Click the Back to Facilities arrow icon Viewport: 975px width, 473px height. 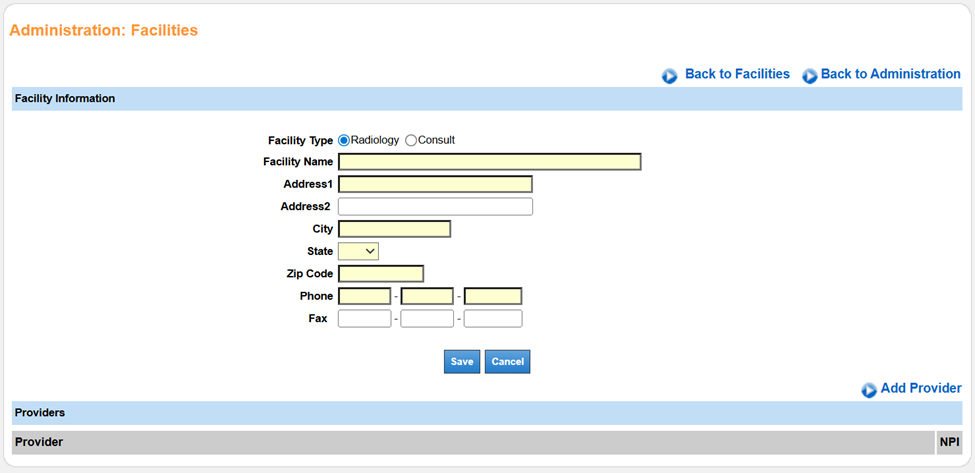point(669,76)
